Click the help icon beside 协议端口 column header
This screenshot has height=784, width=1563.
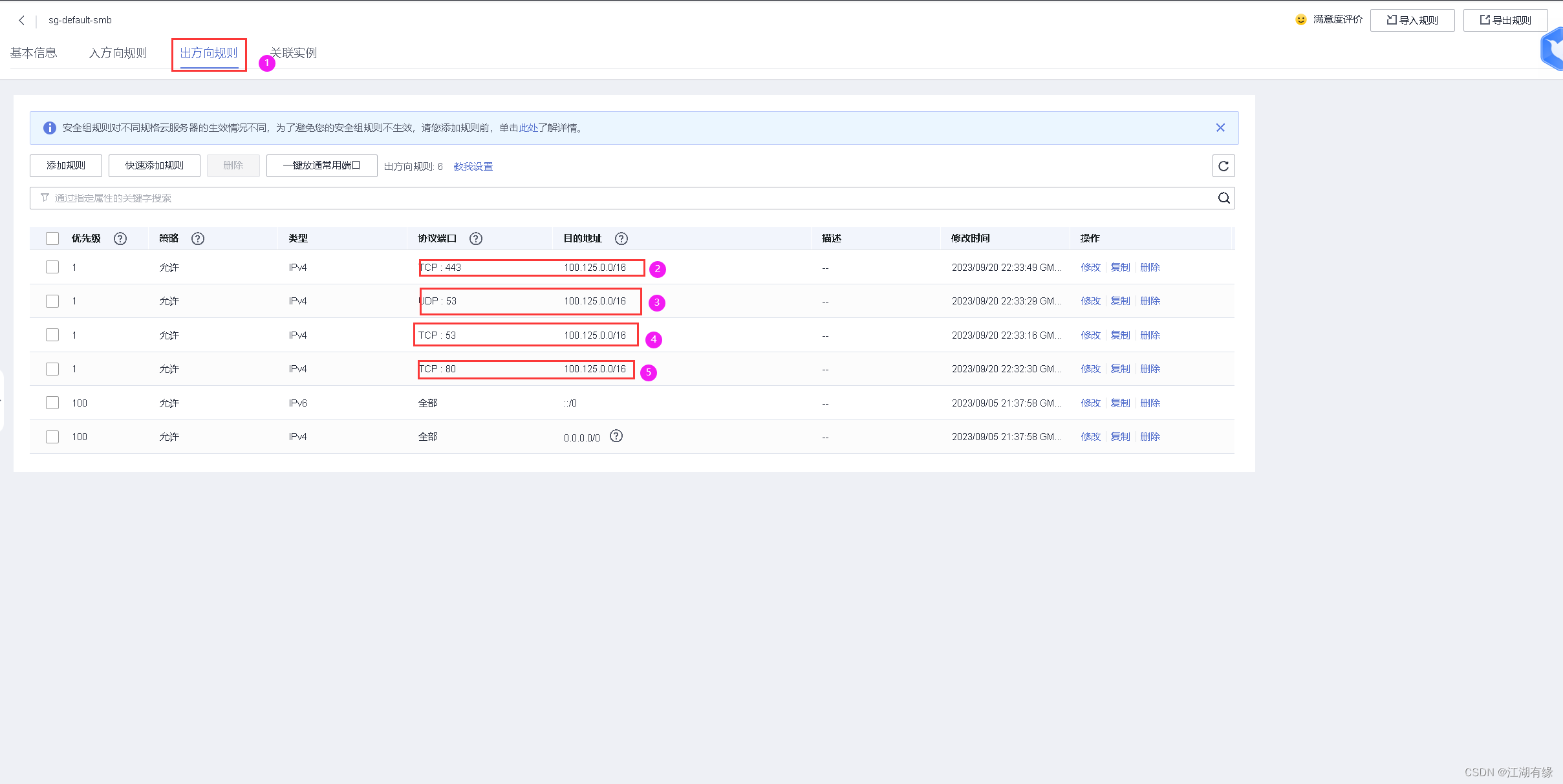click(476, 238)
